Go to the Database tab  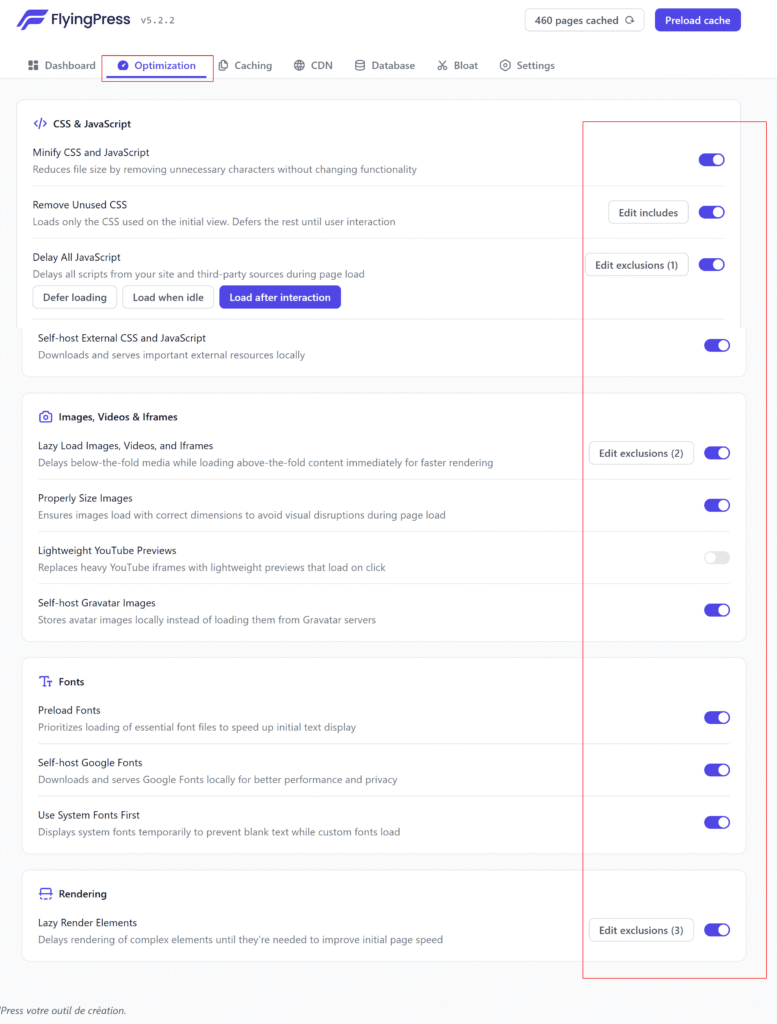click(x=385, y=66)
